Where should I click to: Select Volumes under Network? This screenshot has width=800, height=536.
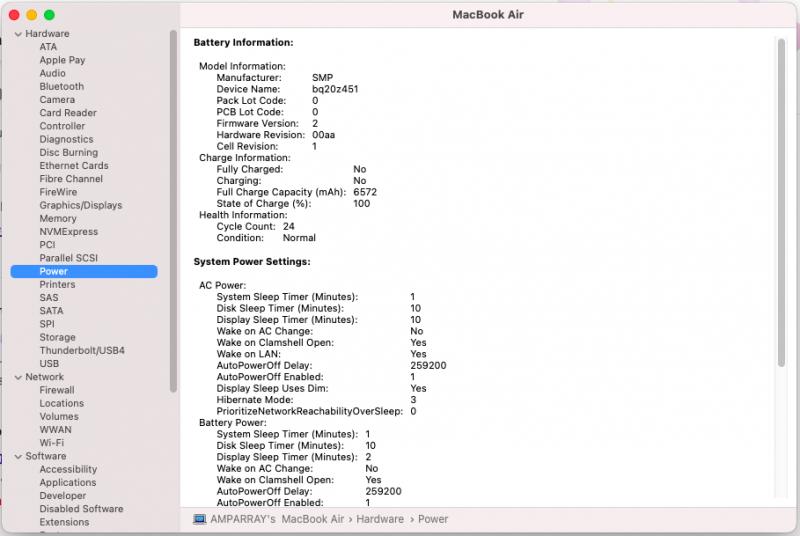click(x=59, y=417)
